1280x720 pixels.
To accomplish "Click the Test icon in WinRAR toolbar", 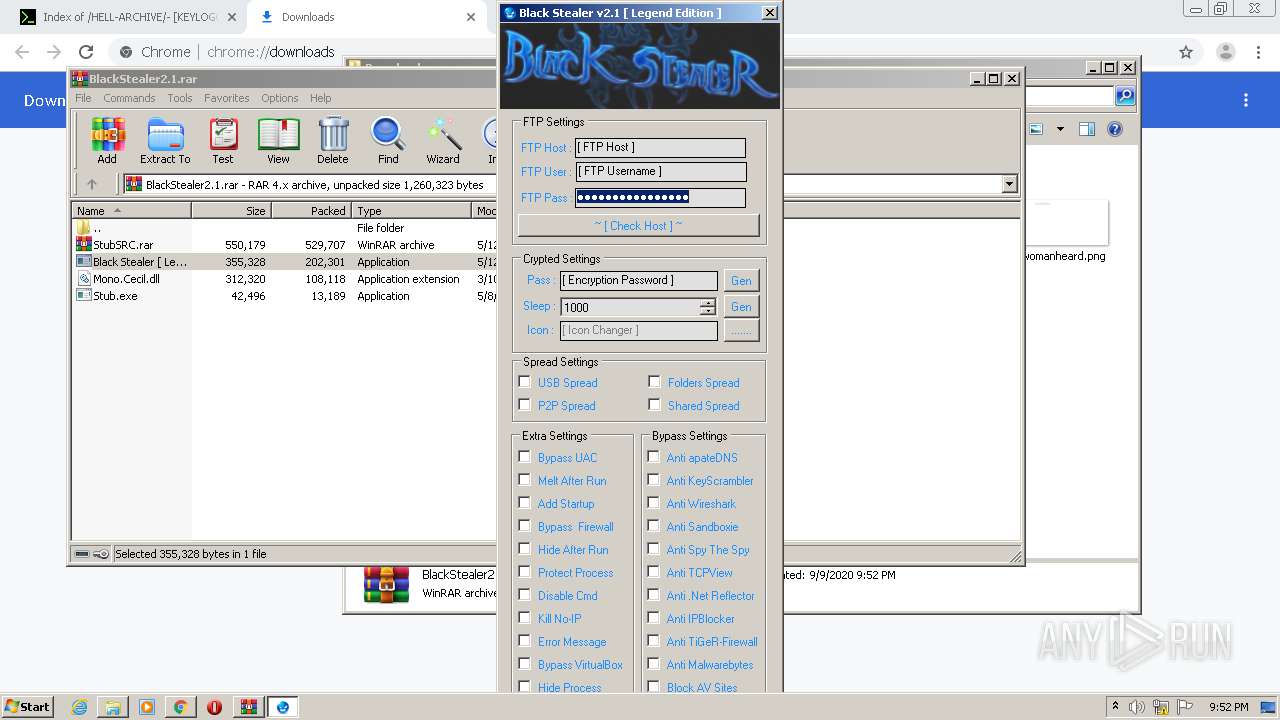I will tap(223, 140).
